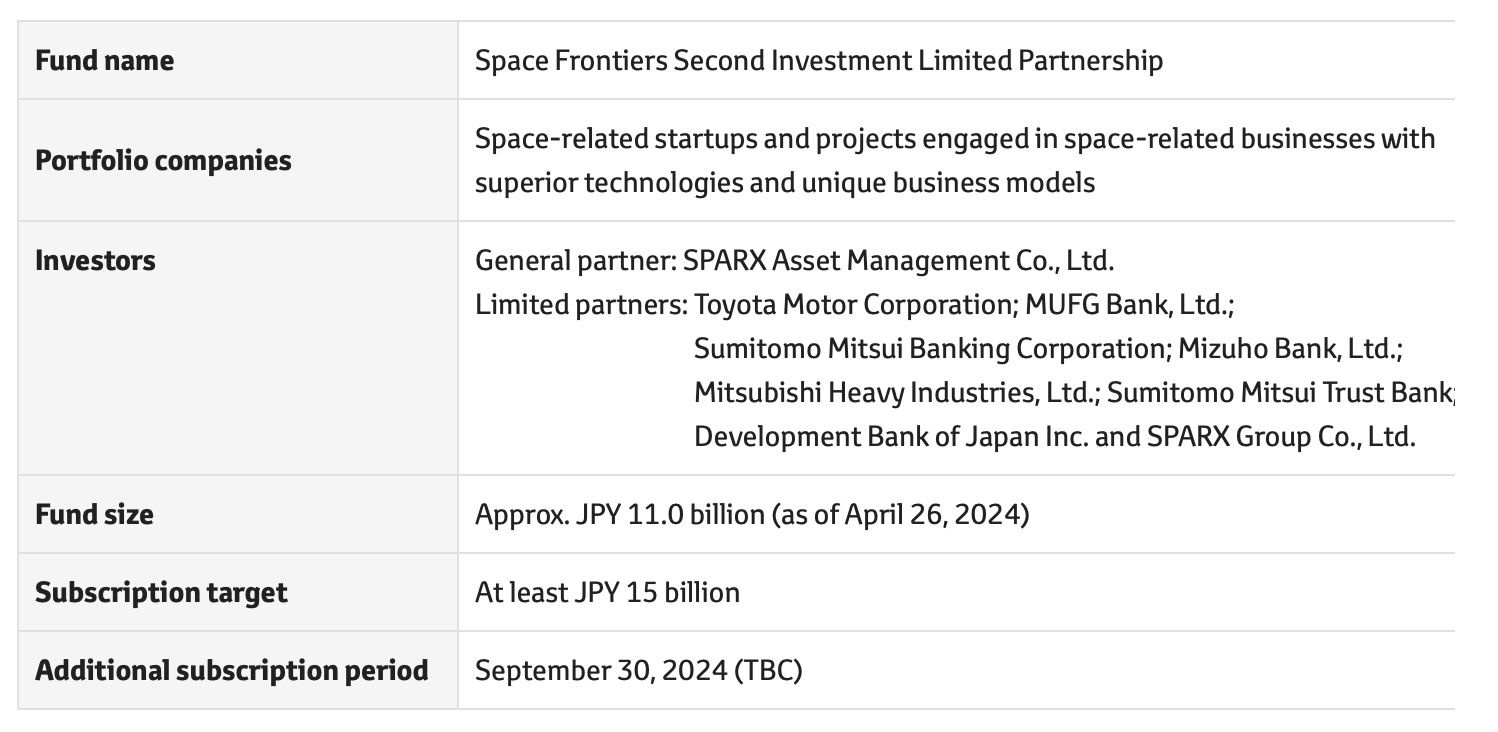Click the Portfolio companies row header
Viewport: 1498px width, 732px height.
163,161
